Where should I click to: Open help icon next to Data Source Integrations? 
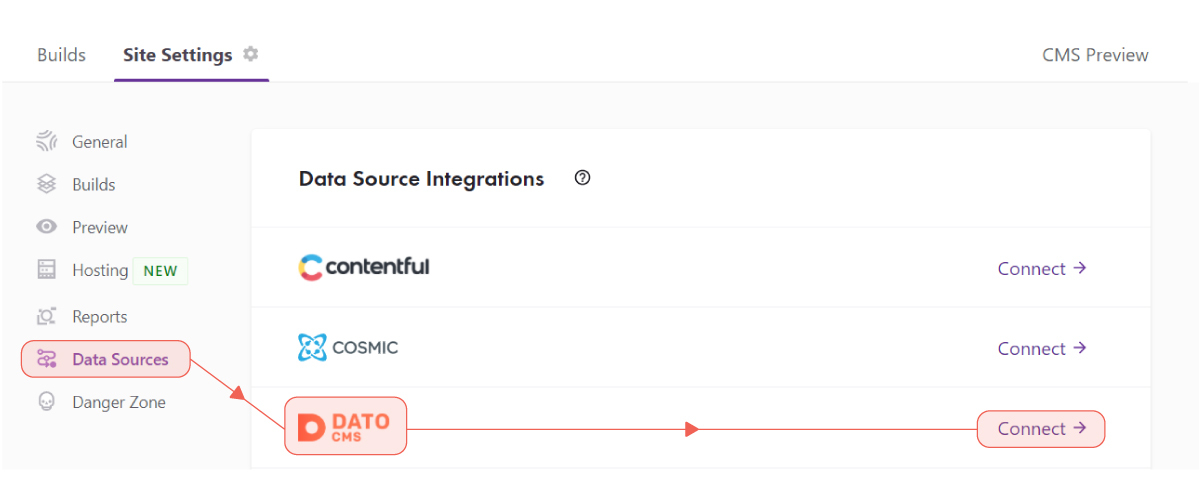tap(583, 178)
